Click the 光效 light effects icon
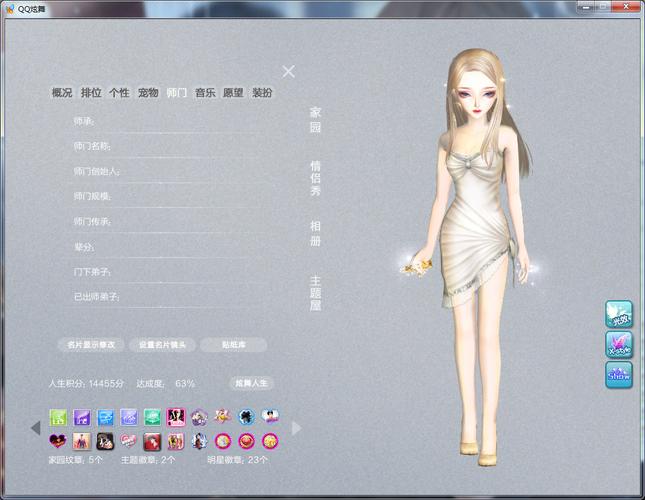Screen dimensions: 645x500 pos(619,314)
